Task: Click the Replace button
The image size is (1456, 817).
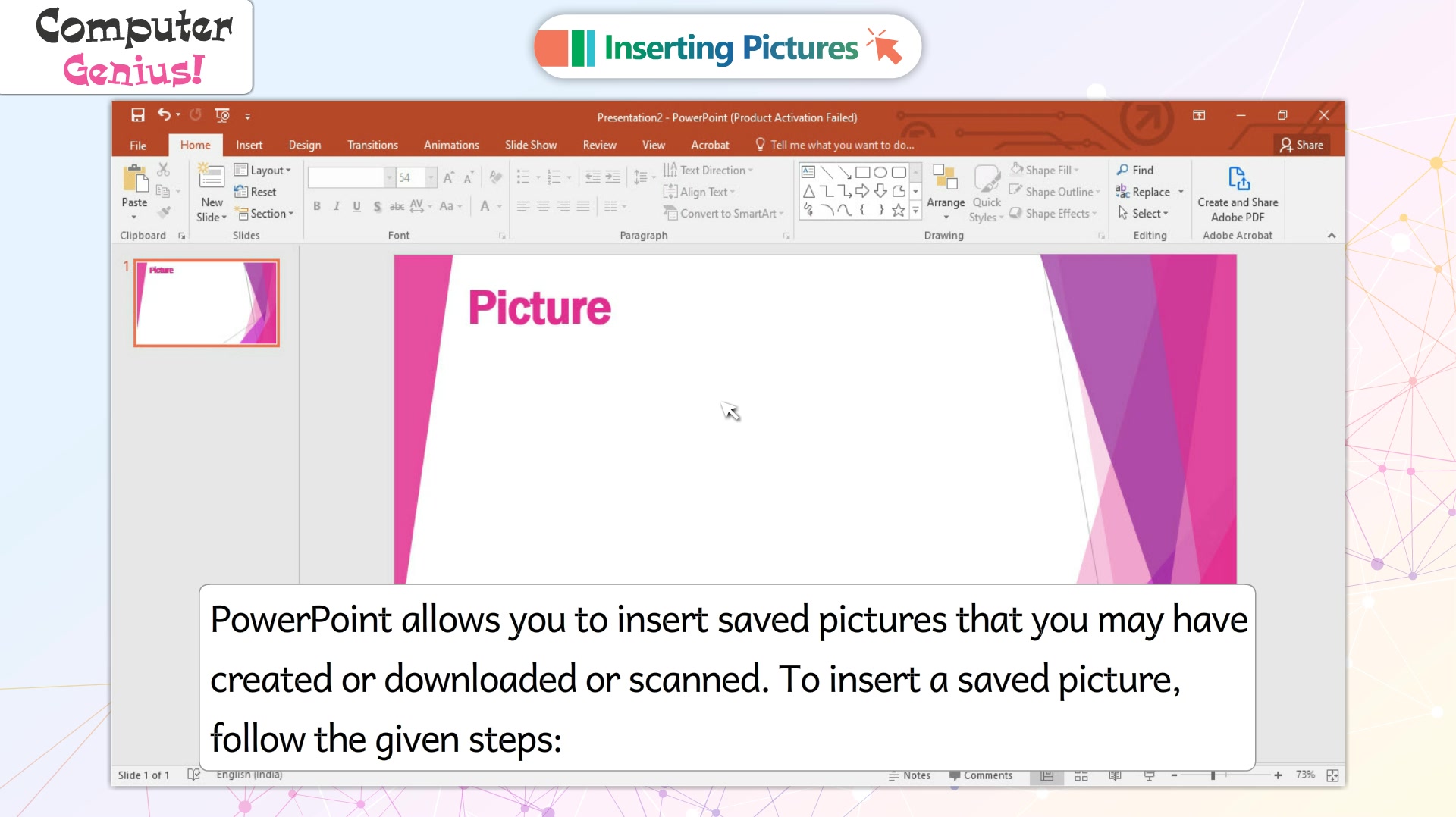Action: click(x=1144, y=192)
